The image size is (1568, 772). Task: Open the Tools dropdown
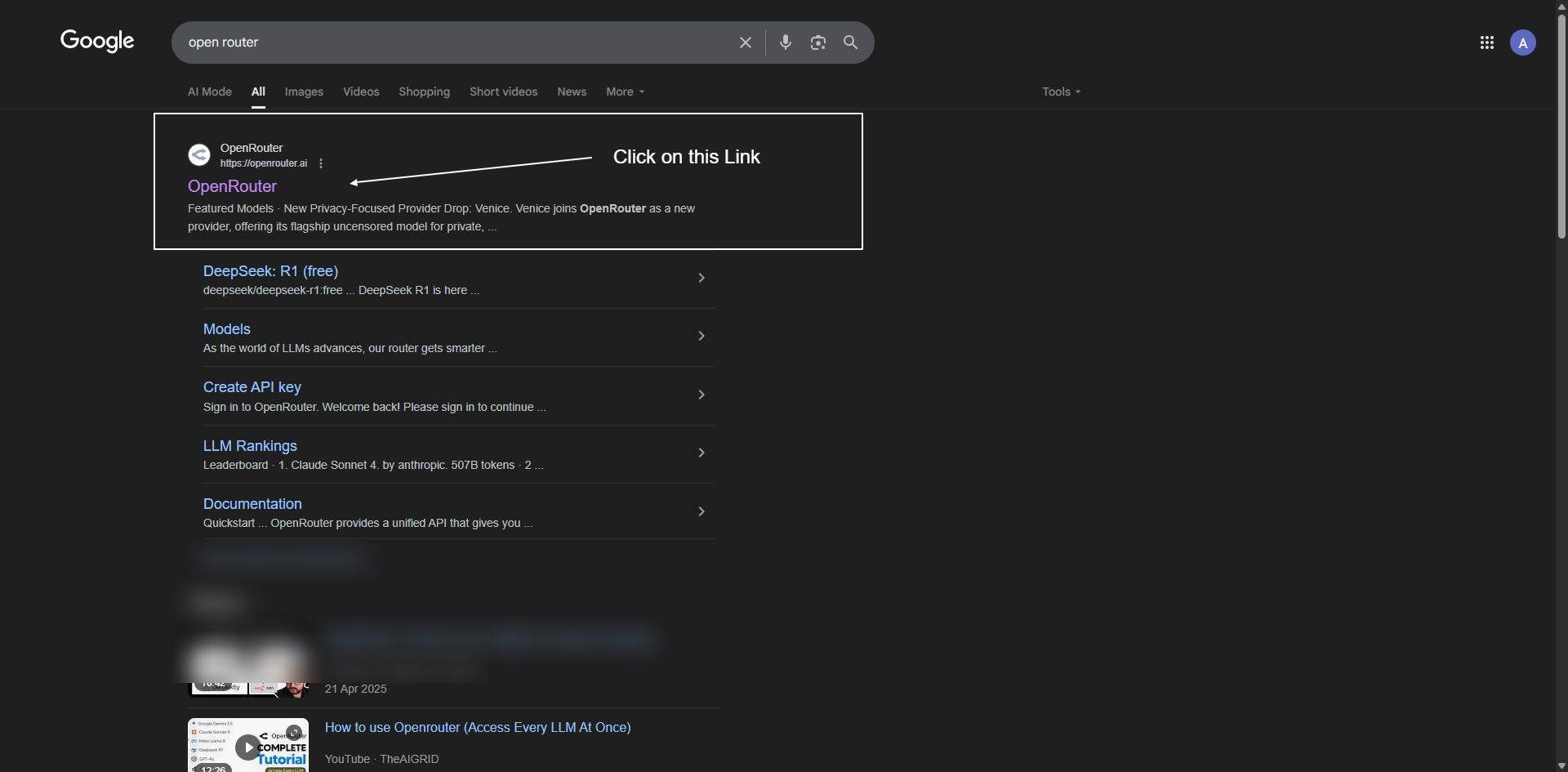tap(1062, 91)
